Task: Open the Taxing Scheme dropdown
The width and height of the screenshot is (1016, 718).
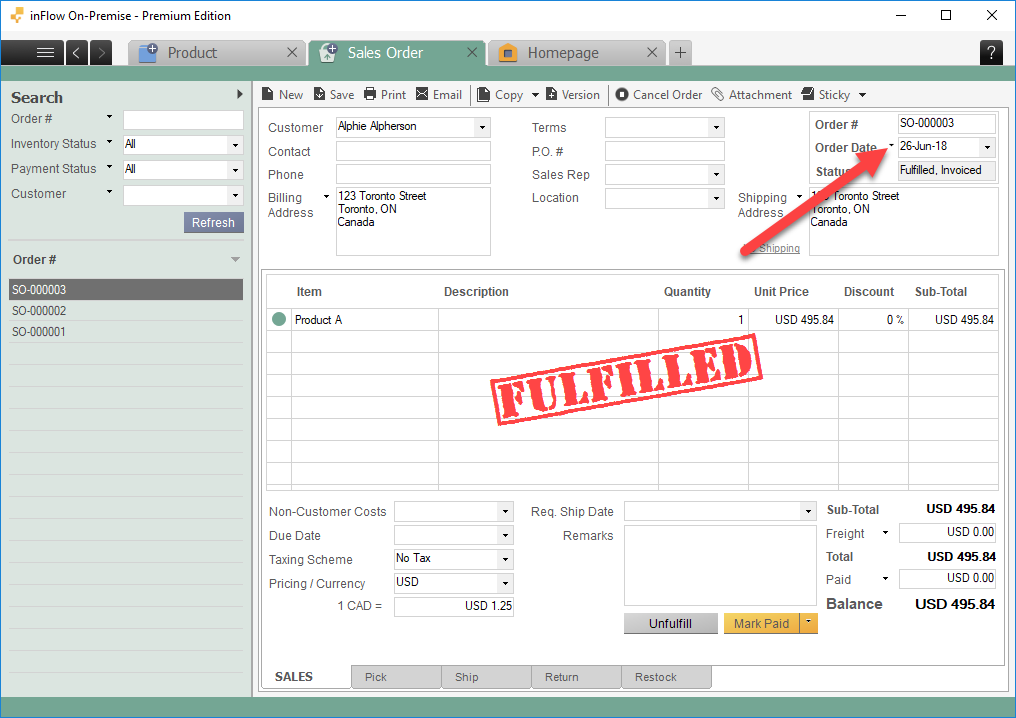Action: click(x=505, y=560)
